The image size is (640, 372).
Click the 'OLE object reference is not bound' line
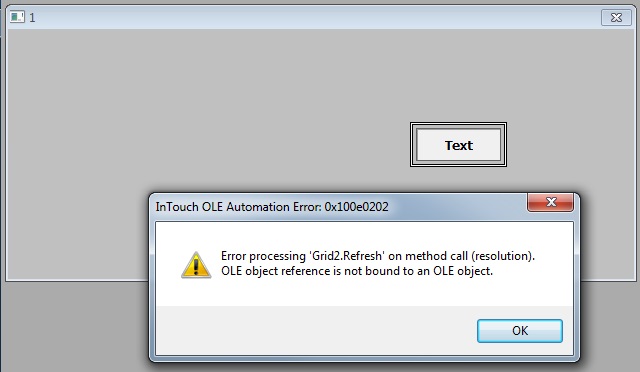pyautogui.click(x=357, y=271)
